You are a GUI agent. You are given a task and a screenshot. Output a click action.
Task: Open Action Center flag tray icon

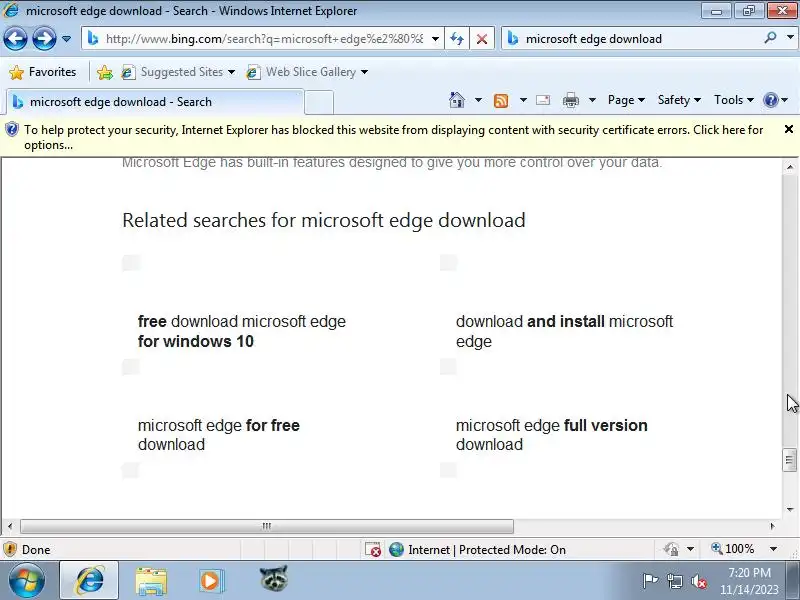(x=649, y=581)
